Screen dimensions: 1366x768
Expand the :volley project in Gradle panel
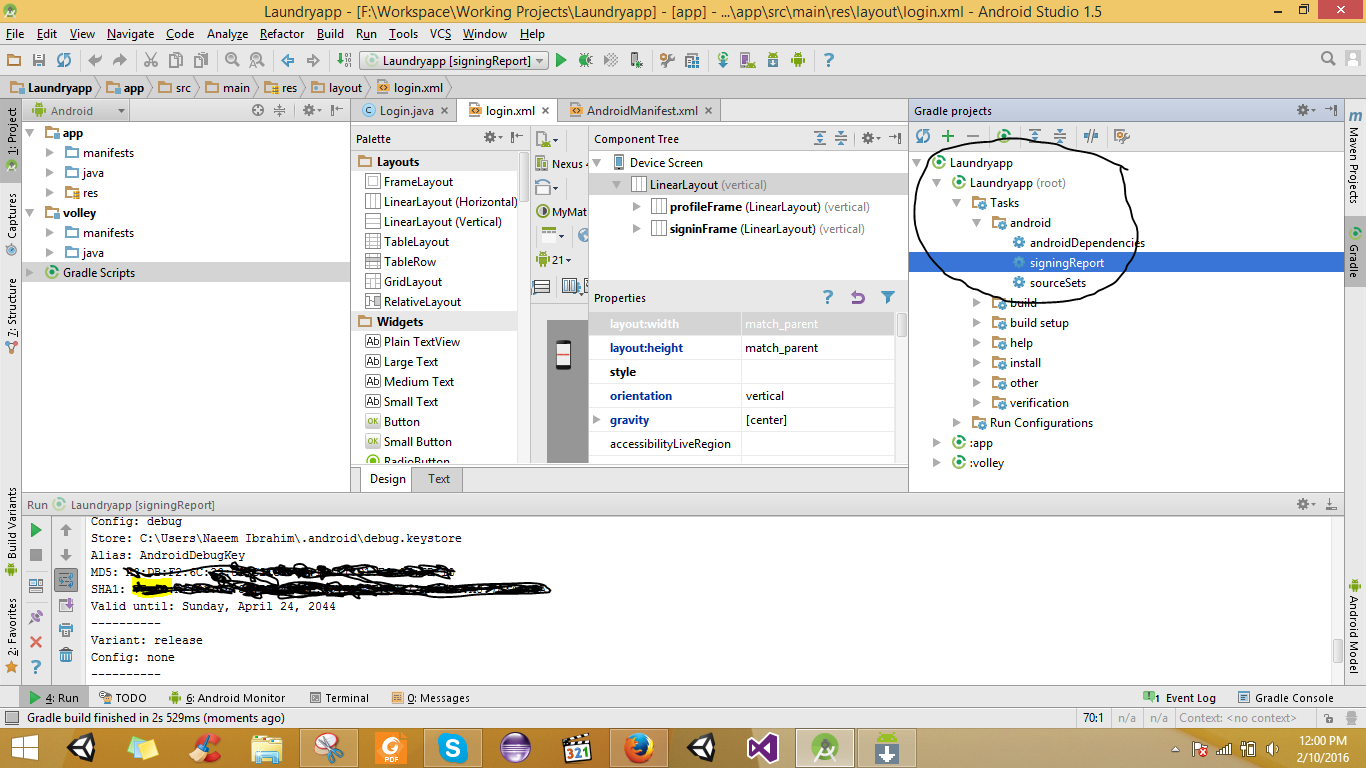tap(937, 463)
